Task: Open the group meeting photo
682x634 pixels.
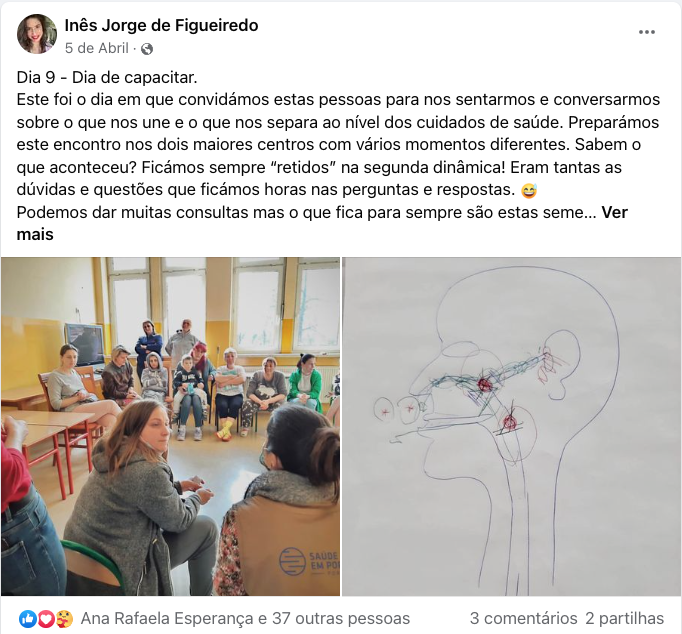Action: 170,426
